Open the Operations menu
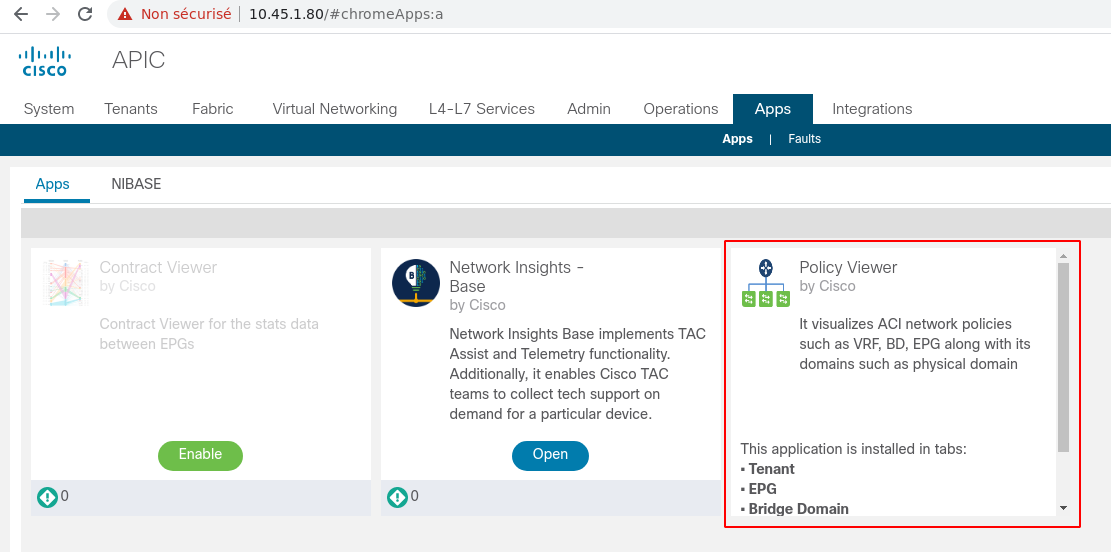 pos(681,109)
